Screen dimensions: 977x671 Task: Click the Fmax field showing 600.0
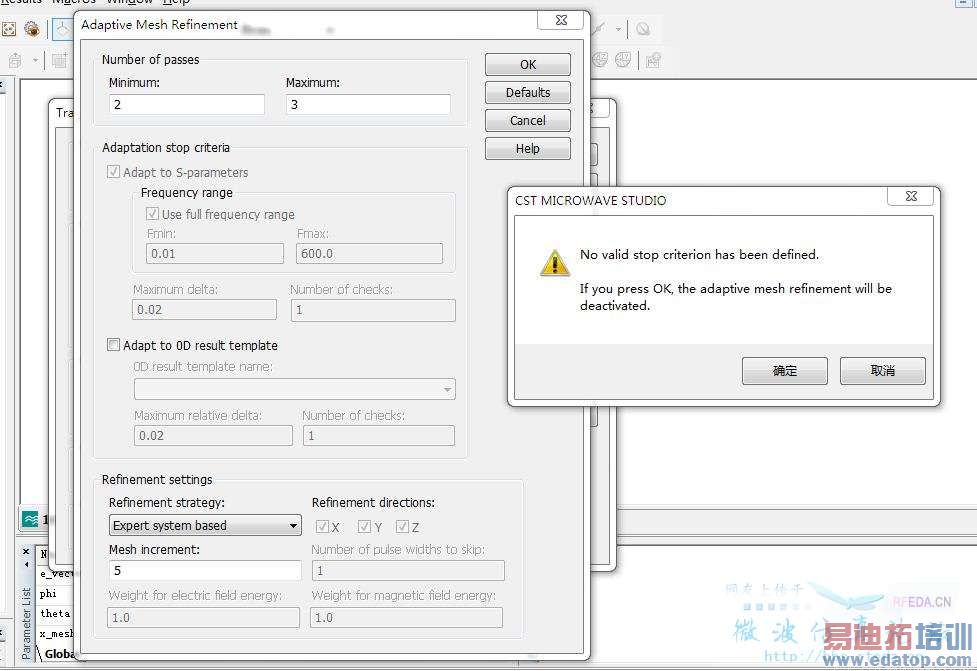coord(369,254)
